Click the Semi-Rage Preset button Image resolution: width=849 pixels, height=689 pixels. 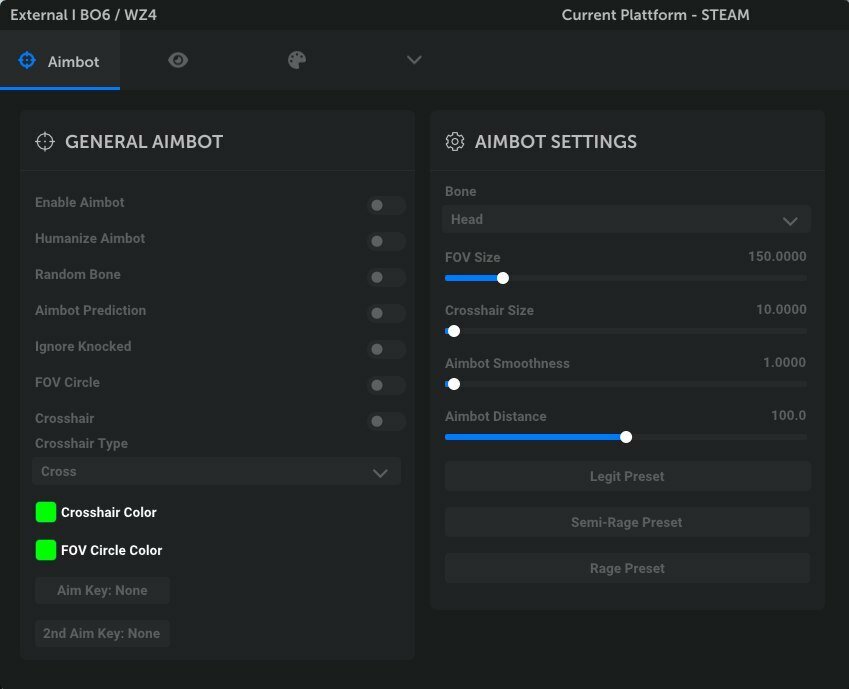tap(627, 522)
